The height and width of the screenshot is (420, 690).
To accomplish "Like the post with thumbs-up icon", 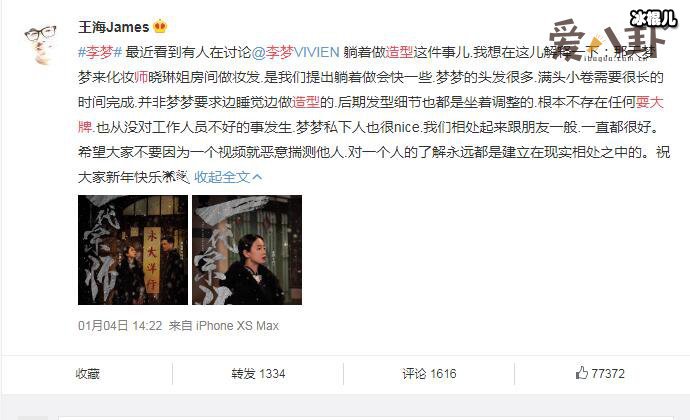I will pyautogui.click(x=581, y=373).
